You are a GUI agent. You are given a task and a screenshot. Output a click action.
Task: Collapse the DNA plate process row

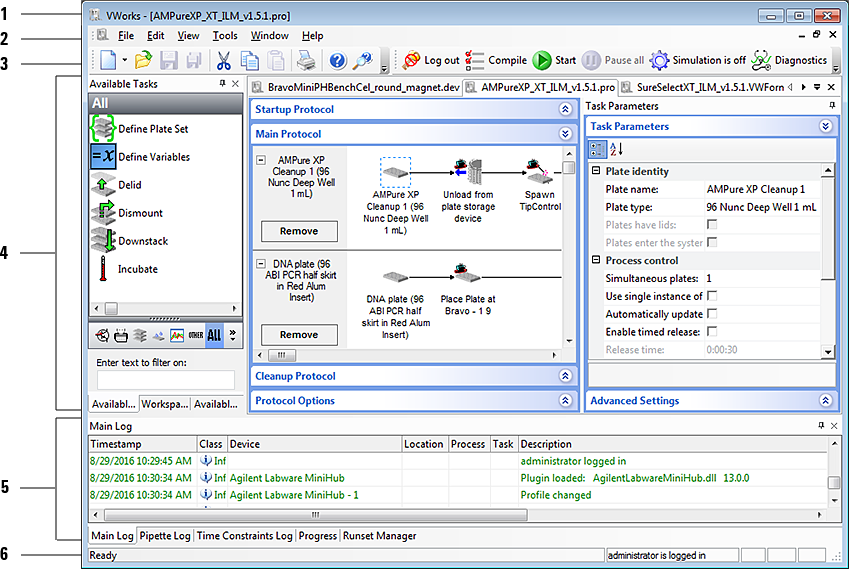click(x=261, y=264)
